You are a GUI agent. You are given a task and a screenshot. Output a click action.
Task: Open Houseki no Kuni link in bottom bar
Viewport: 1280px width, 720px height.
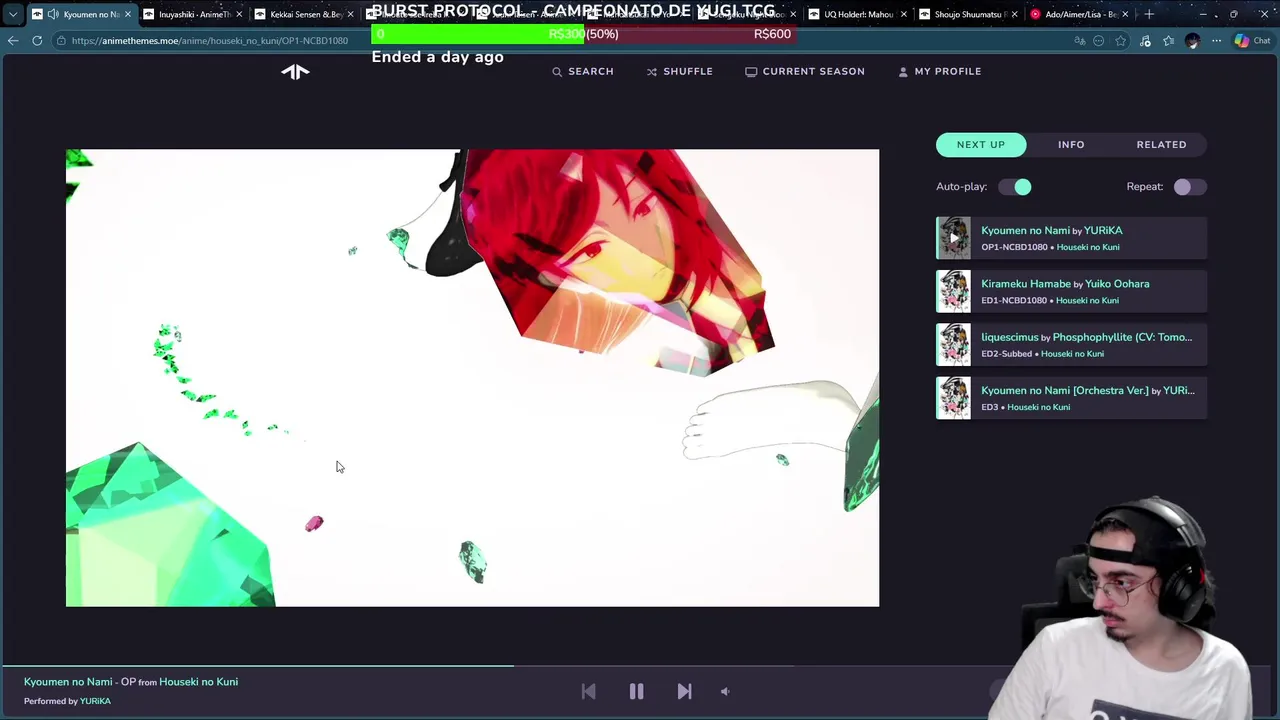[198, 682]
